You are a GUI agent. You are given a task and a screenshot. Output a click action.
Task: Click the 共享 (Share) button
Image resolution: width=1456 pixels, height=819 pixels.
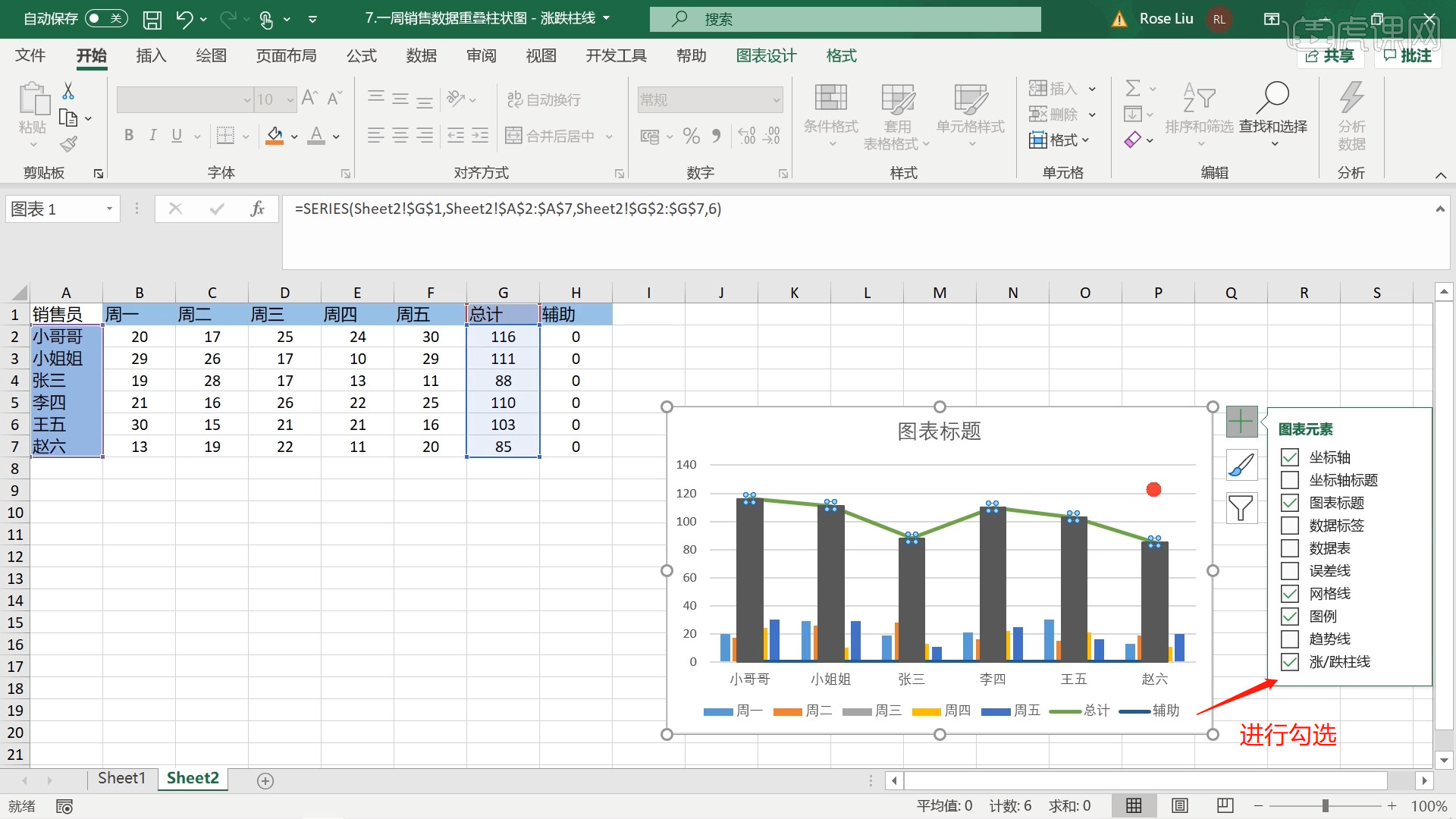(x=1331, y=55)
